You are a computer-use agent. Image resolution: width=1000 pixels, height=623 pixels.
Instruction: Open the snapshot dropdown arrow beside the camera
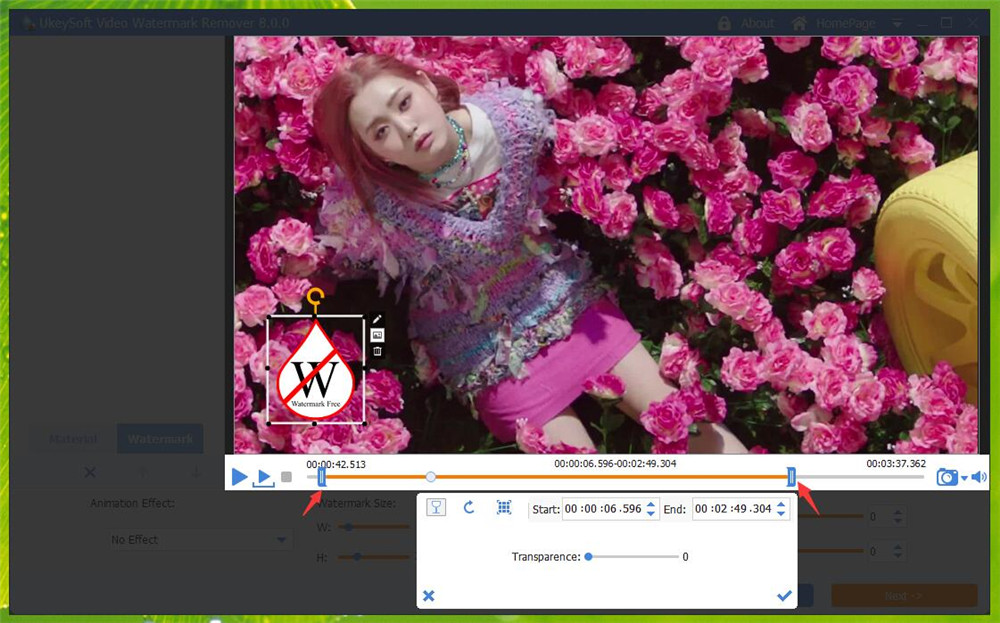964,478
